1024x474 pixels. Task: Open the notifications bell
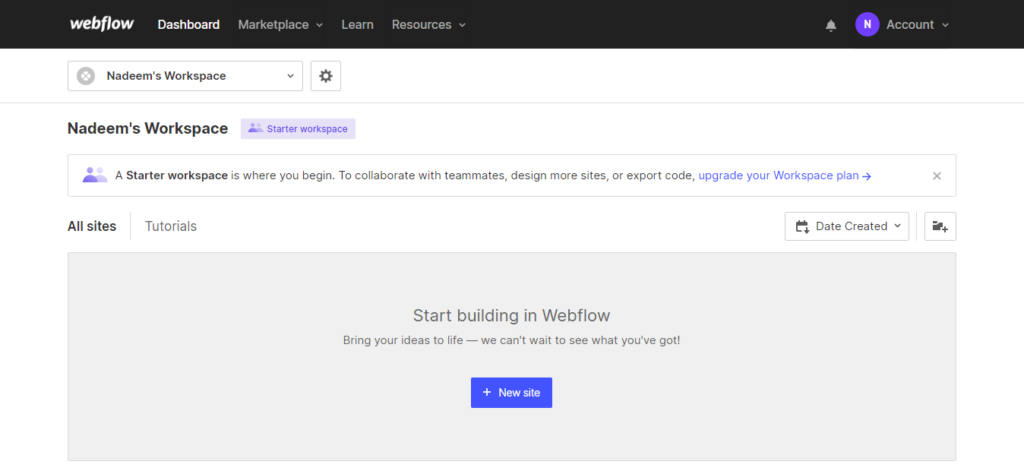click(x=831, y=25)
